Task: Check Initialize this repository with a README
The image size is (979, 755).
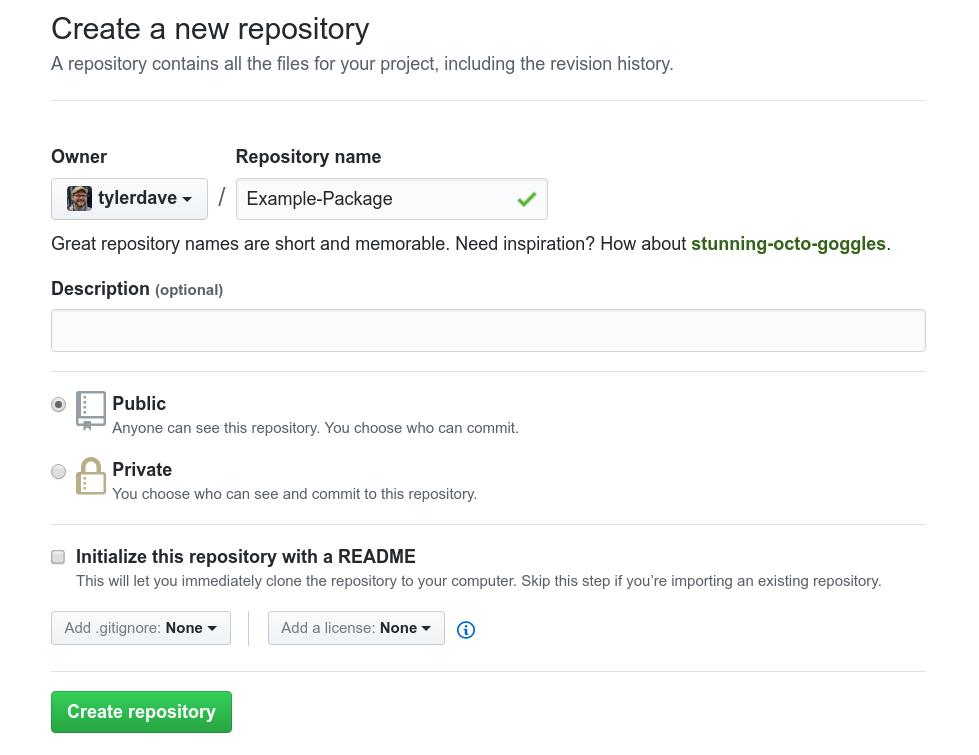Action: tap(58, 556)
